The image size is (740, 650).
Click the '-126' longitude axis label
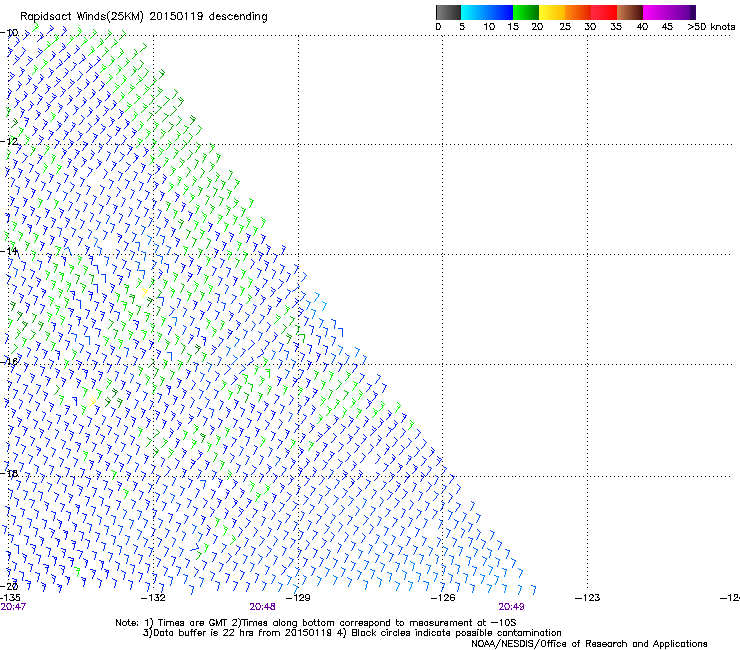(443, 598)
